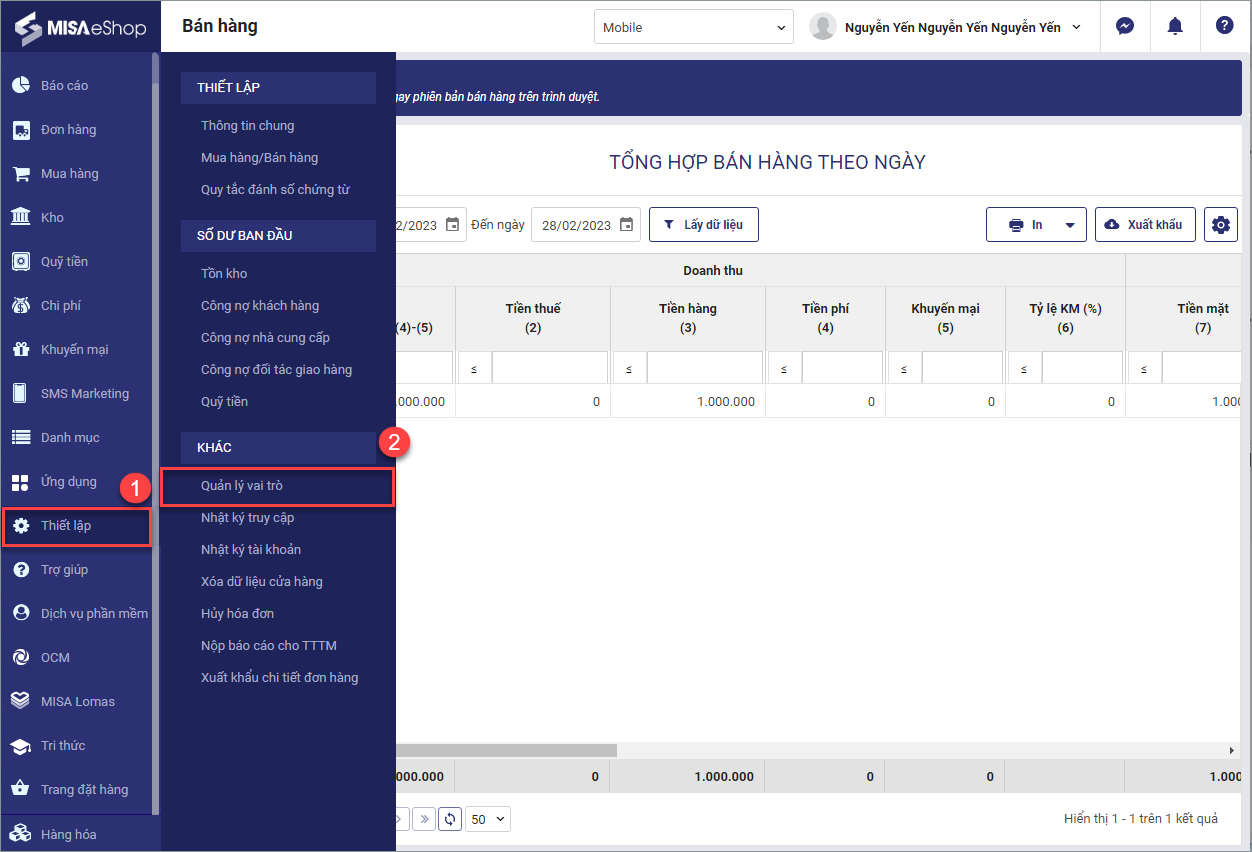This screenshot has width=1252, height=852.
Task: Click the refresh icon in pagination bar
Action: click(x=450, y=819)
